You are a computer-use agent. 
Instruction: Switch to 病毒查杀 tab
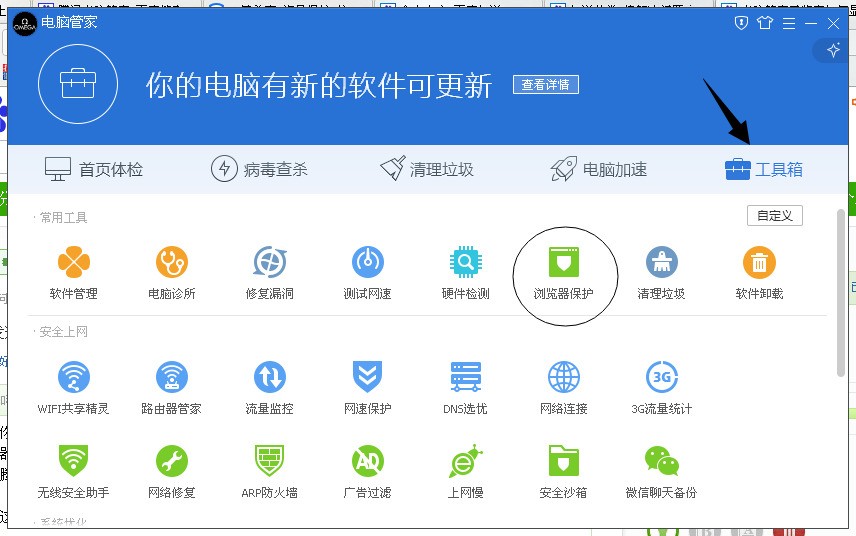click(259, 169)
